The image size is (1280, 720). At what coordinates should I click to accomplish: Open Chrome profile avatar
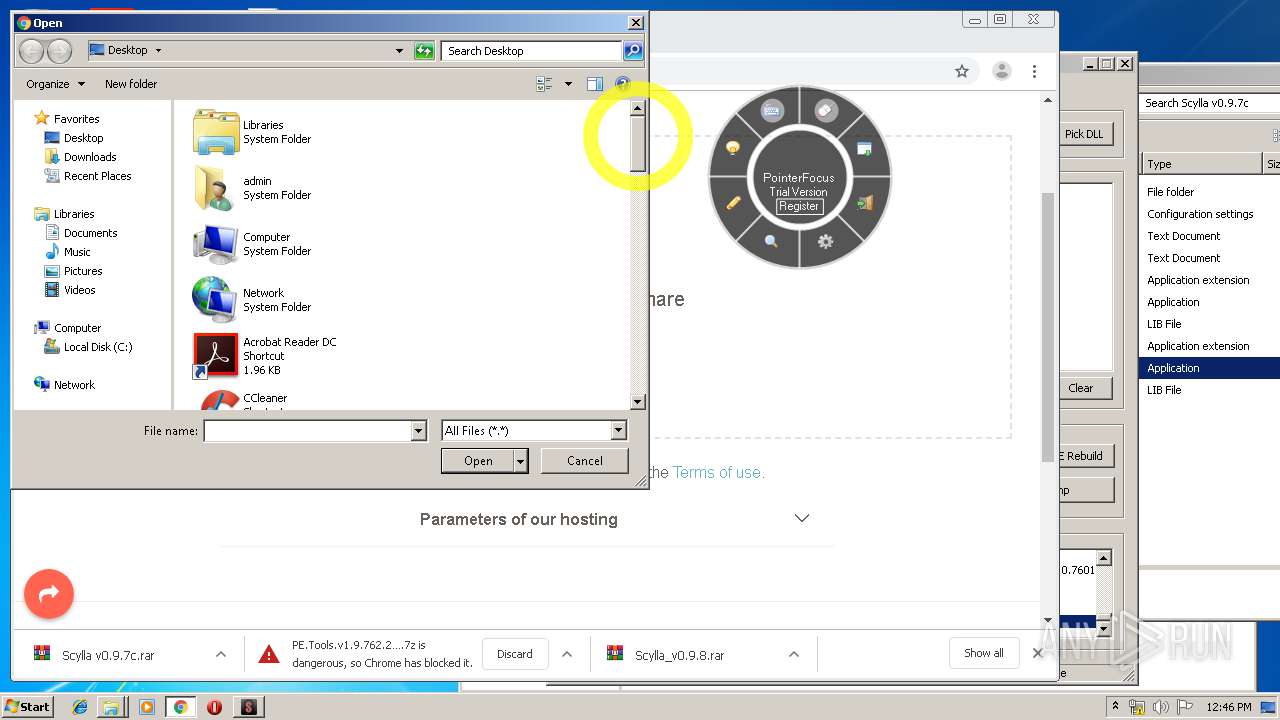tap(1001, 71)
